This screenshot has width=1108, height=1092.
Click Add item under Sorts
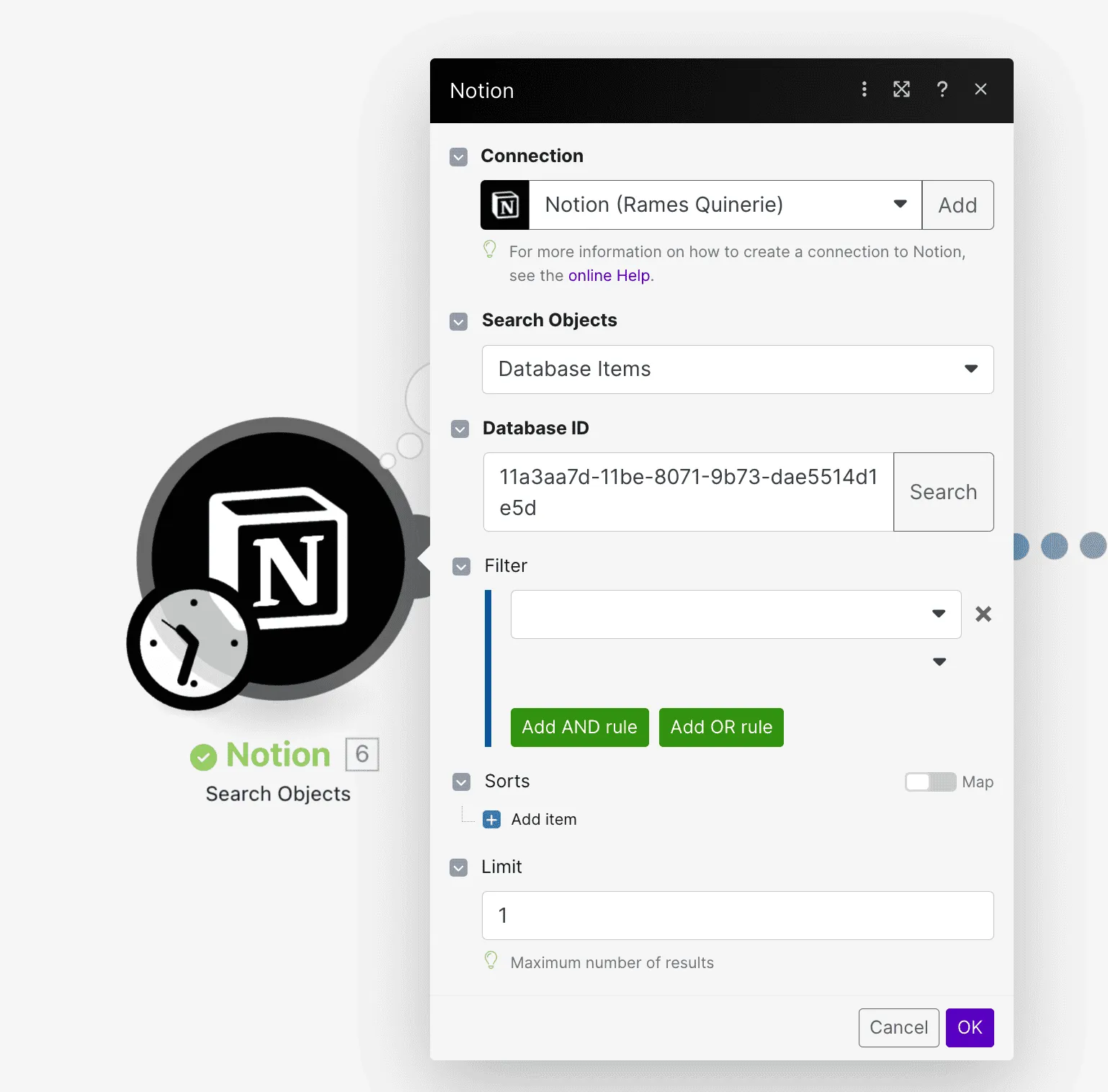point(544,820)
